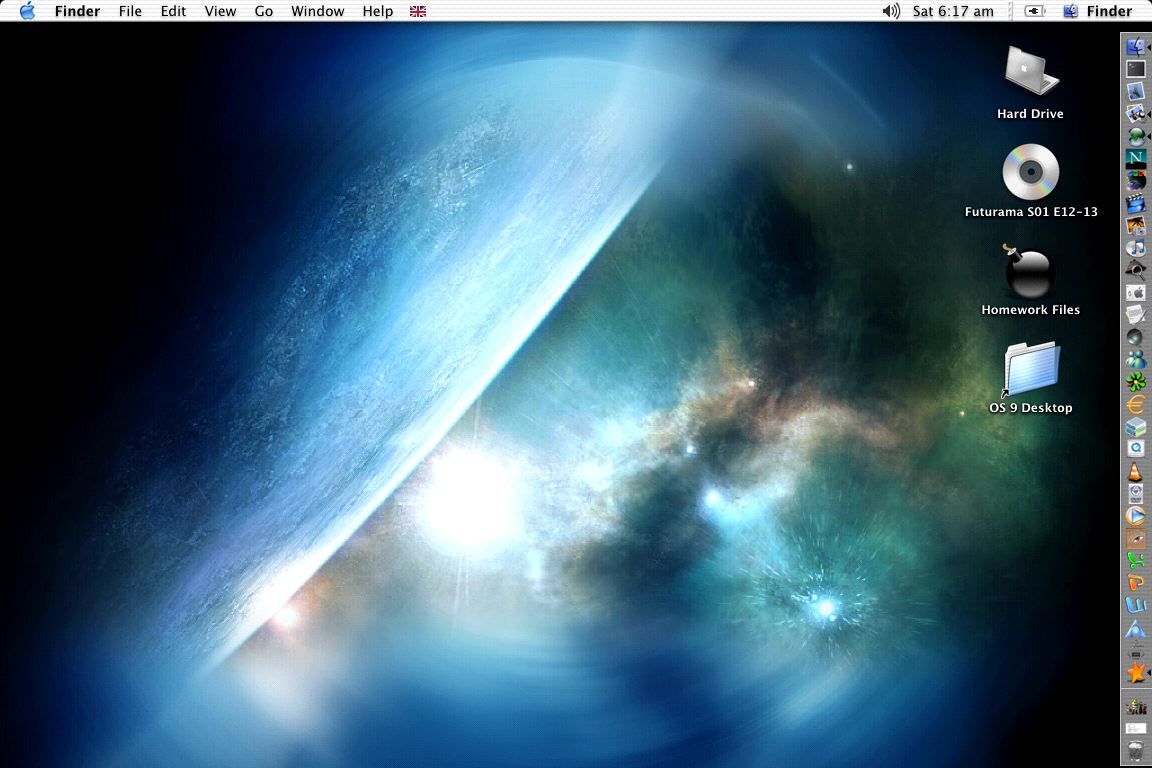Open MSN Messenger in the dock
This screenshot has width=1152, height=768.
click(1136, 359)
